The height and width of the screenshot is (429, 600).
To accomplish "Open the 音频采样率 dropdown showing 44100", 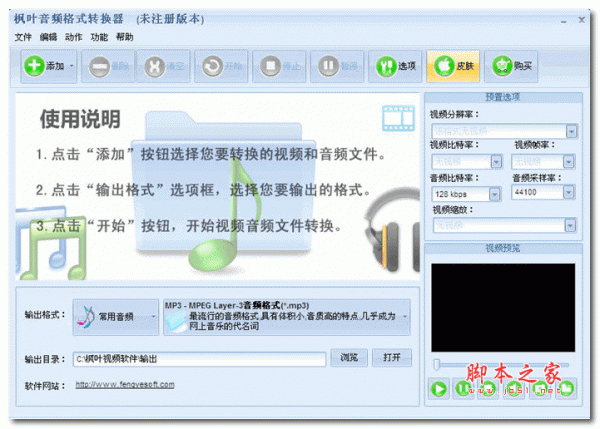I will (569, 192).
